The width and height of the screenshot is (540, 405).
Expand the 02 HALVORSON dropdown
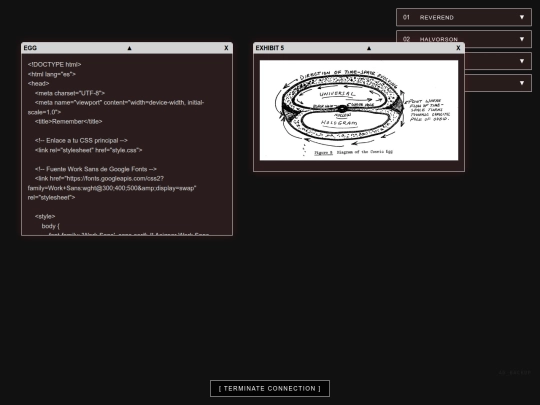(x=464, y=39)
